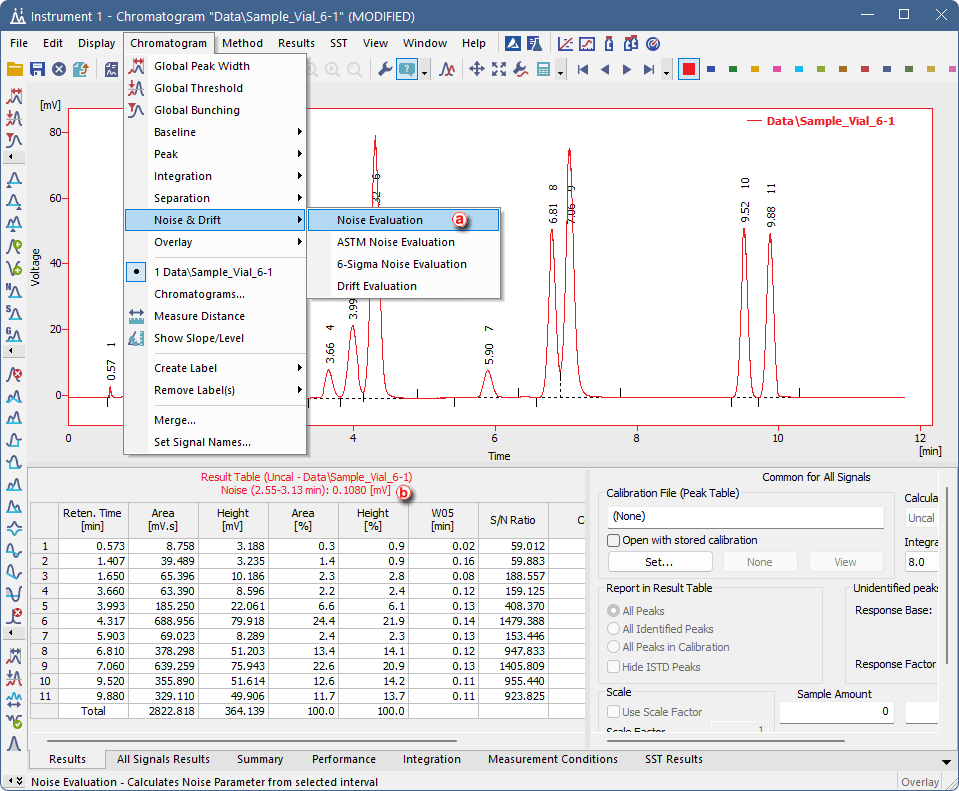Expand the Create Label submenu
959x791 pixels.
click(x=215, y=368)
